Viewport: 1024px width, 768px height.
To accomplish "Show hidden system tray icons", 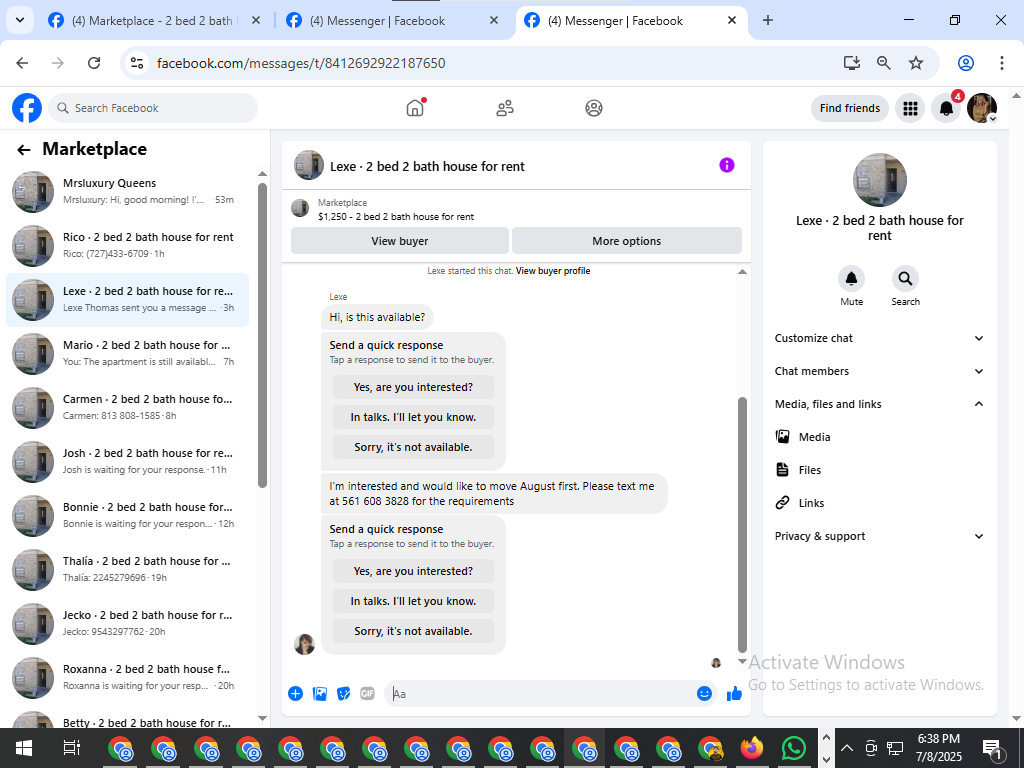I will coord(846,748).
